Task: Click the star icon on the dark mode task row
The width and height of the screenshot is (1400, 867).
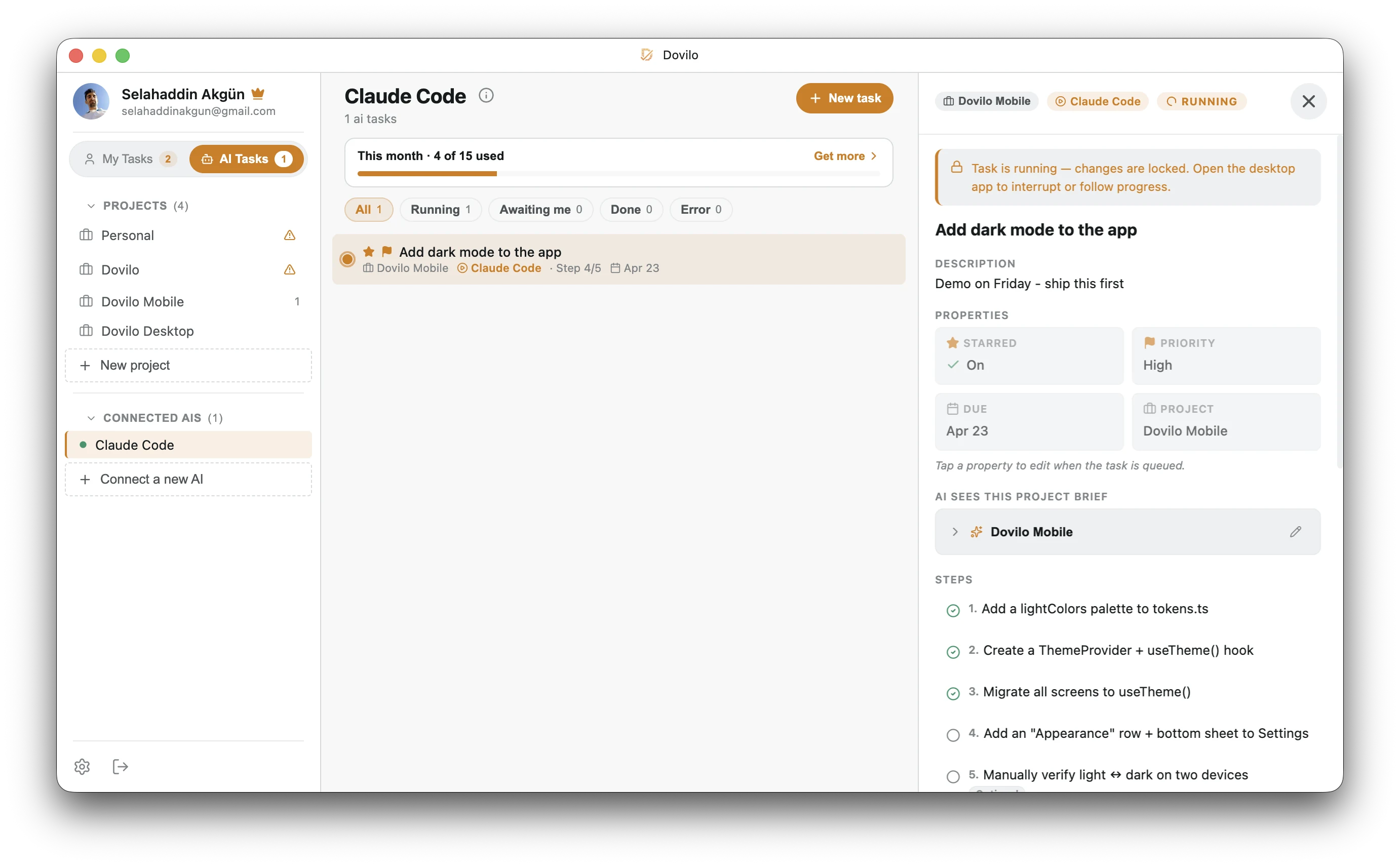Action: coord(369,251)
